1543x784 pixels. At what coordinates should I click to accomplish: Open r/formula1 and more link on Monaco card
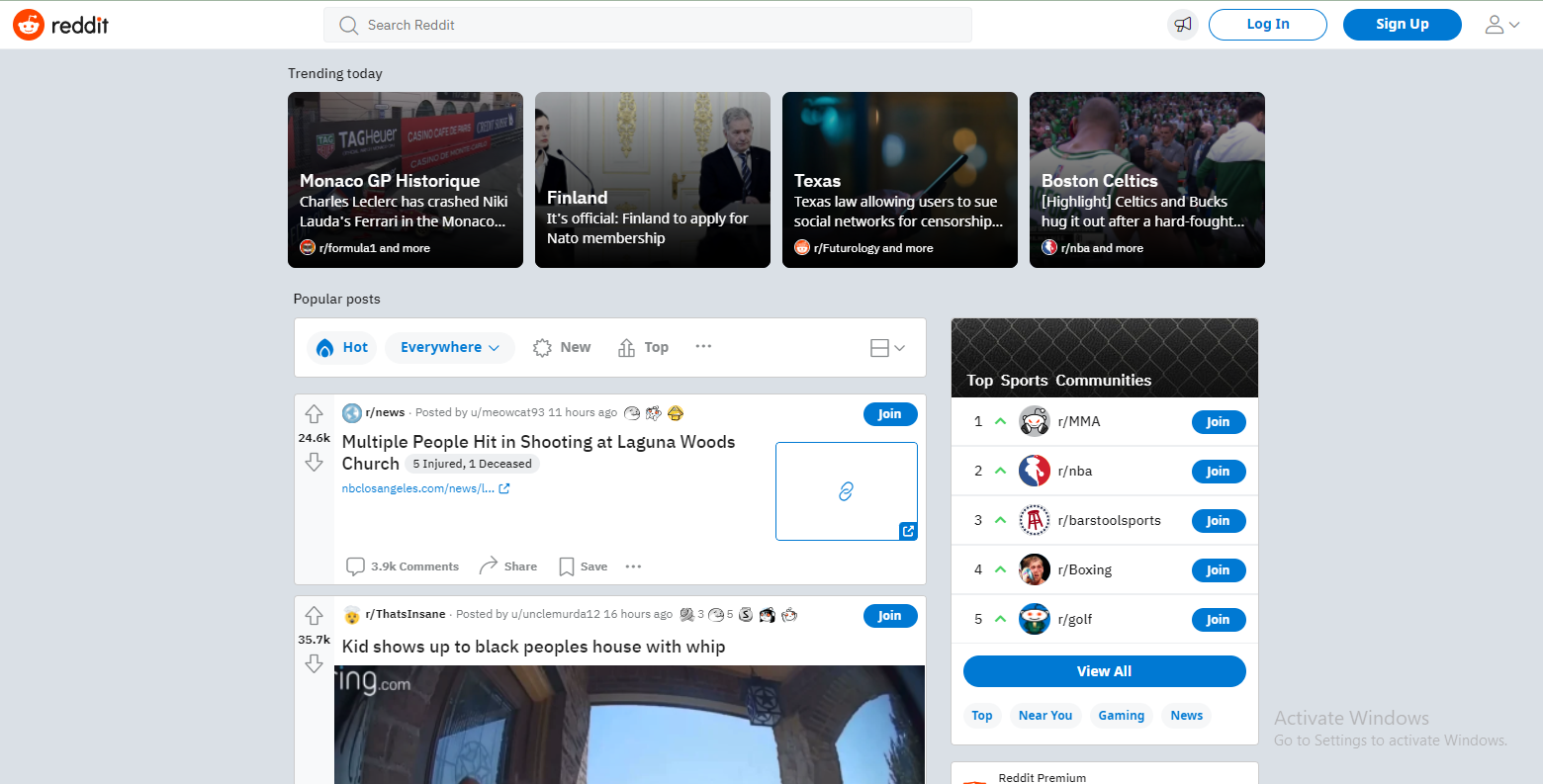pos(375,248)
